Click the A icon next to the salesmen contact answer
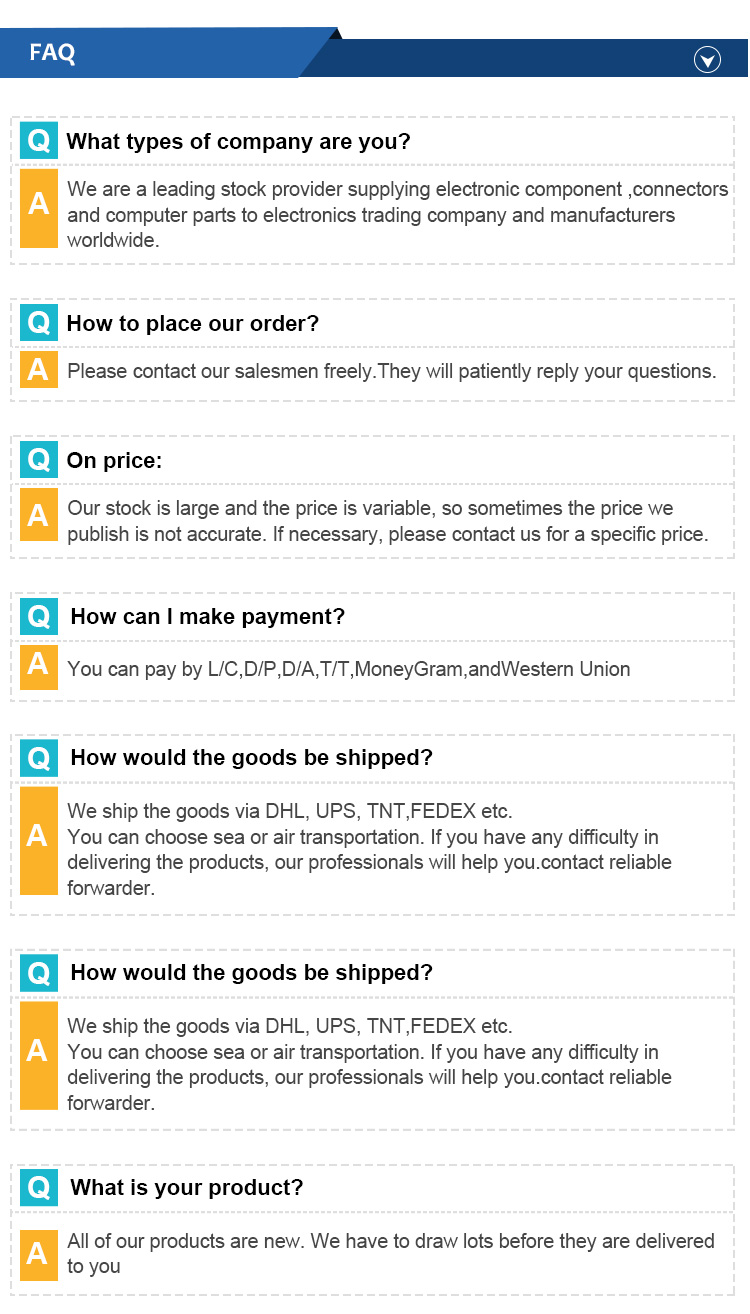Image resolution: width=750 pixels, height=1314 pixels. point(39,370)
